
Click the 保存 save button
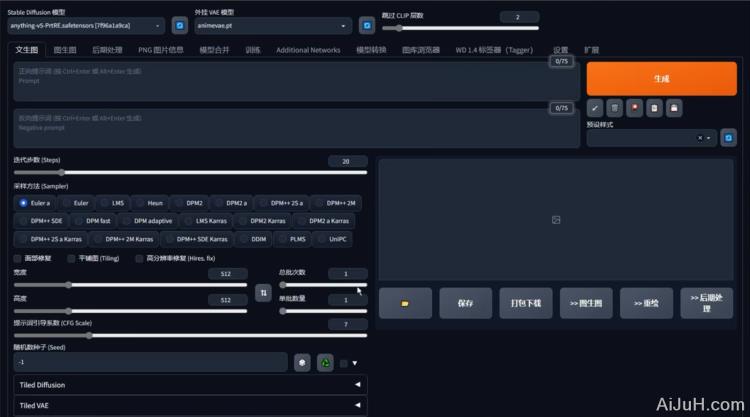tap(465, 302)
